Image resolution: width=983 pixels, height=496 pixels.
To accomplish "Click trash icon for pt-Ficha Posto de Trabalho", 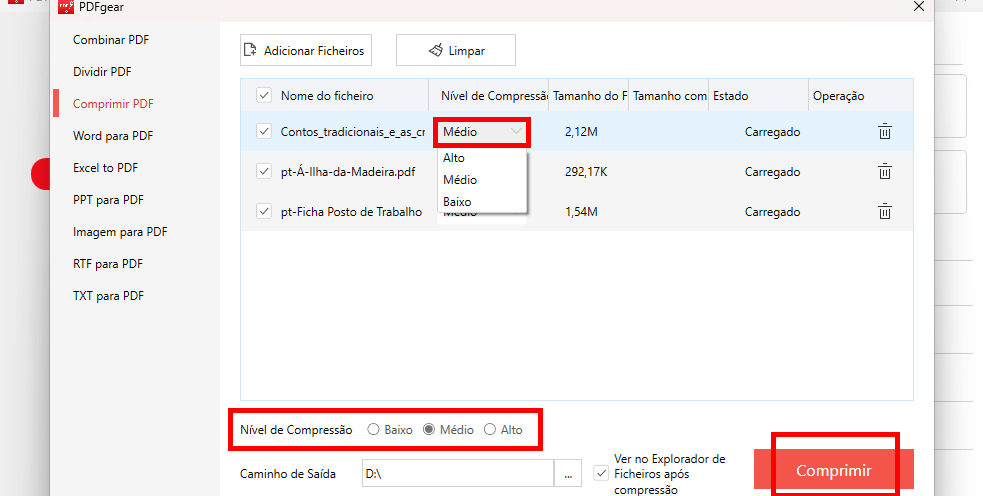I will [885, 212].
